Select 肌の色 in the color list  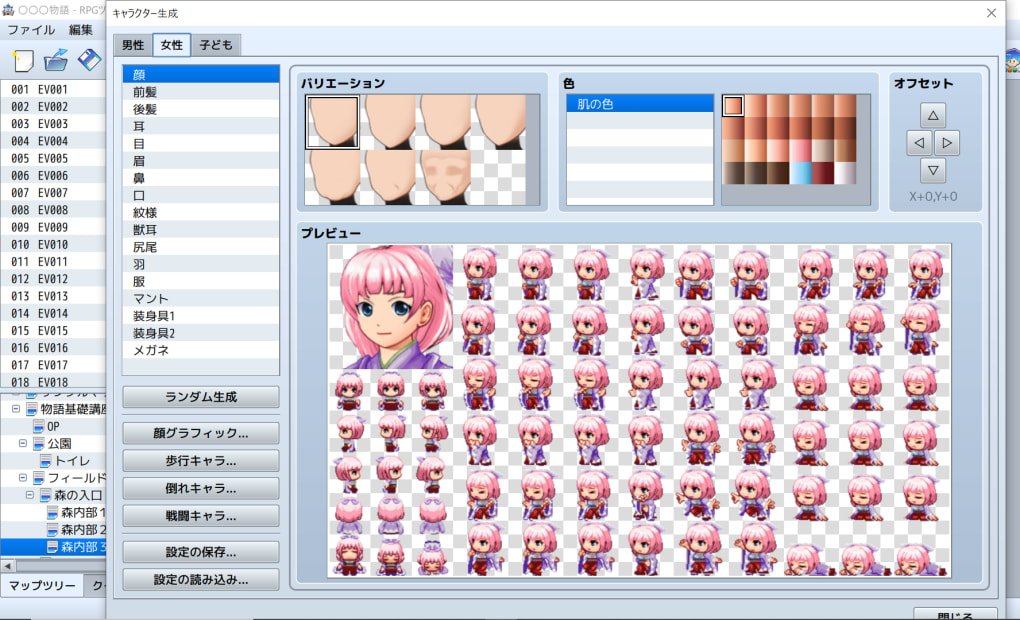(640, 103)
